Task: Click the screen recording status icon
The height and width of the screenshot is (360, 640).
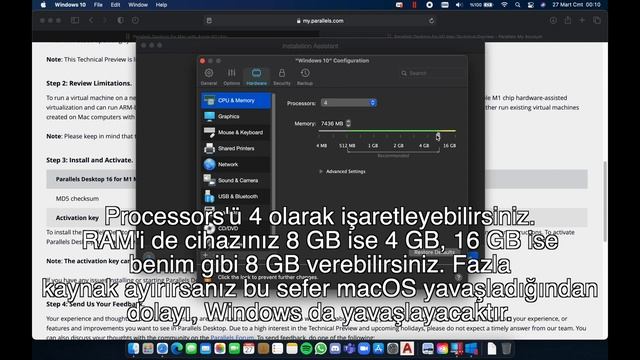Action: 429,5
